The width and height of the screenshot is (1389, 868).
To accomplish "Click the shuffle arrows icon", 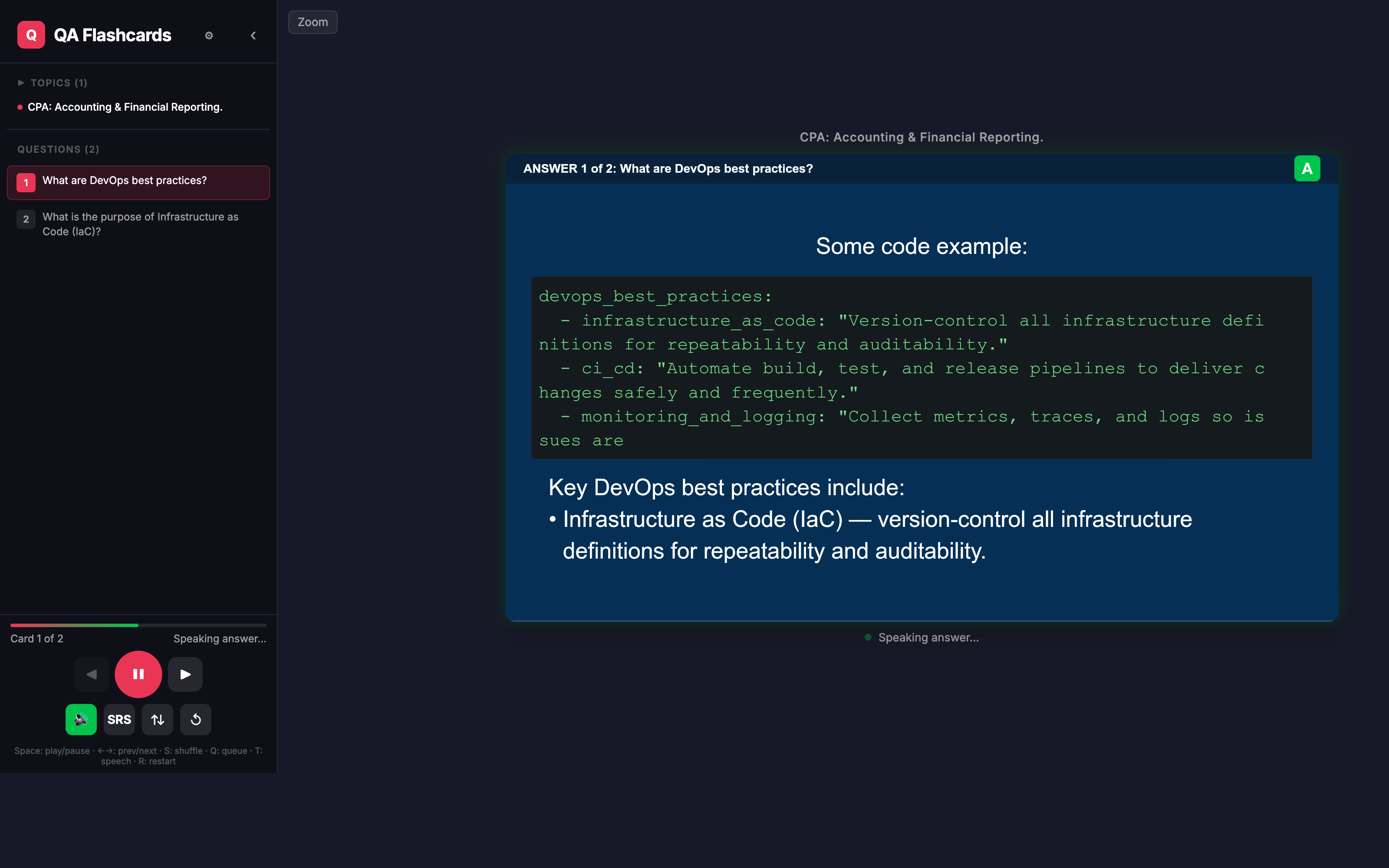I will tap(157, 719).
